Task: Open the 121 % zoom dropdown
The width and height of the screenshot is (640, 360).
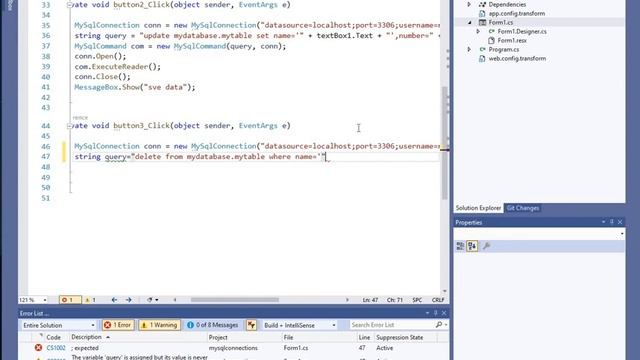Action: [33, 300]
